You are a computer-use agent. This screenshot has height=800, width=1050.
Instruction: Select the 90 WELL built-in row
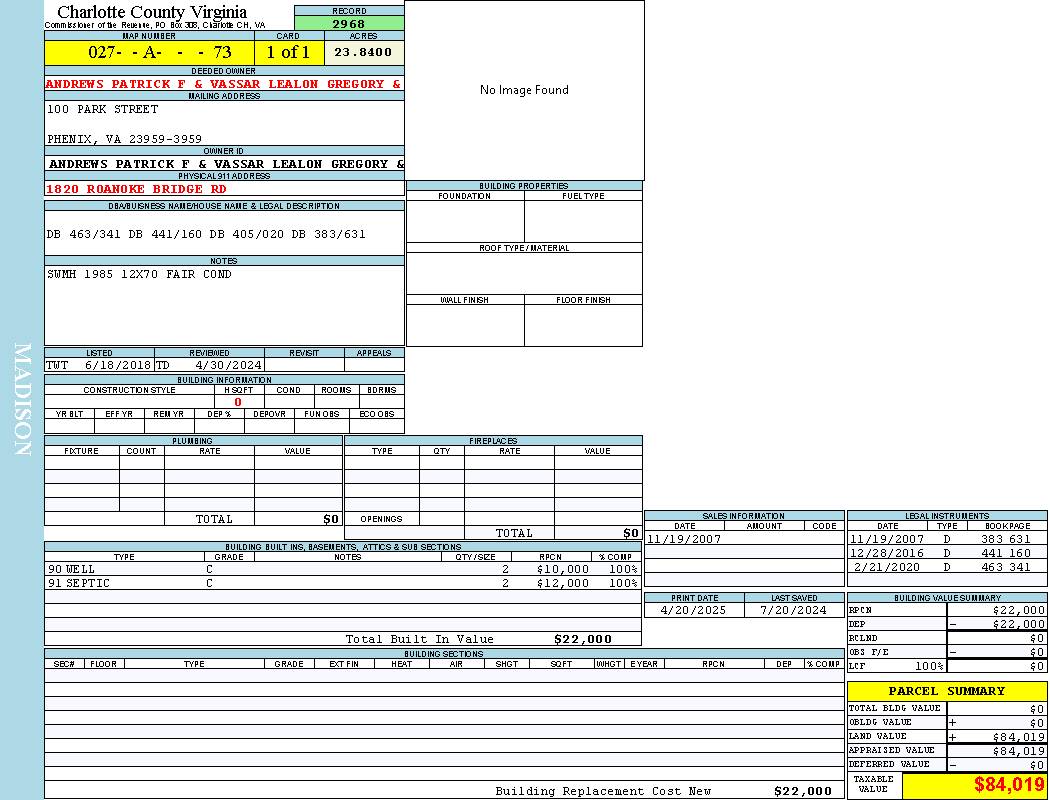[340, 569]
